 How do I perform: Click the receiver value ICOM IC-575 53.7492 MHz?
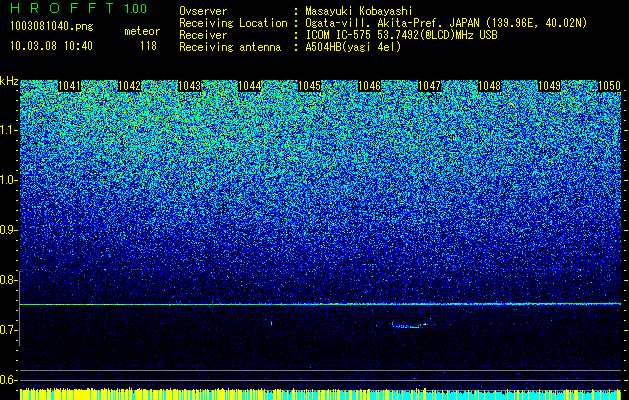(x=401, y=35)
